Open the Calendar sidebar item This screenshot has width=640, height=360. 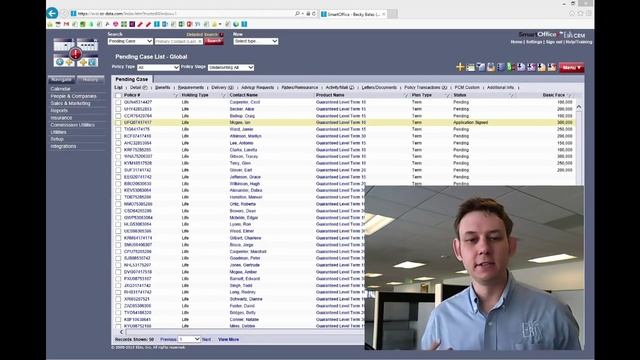tap(60, 89)
